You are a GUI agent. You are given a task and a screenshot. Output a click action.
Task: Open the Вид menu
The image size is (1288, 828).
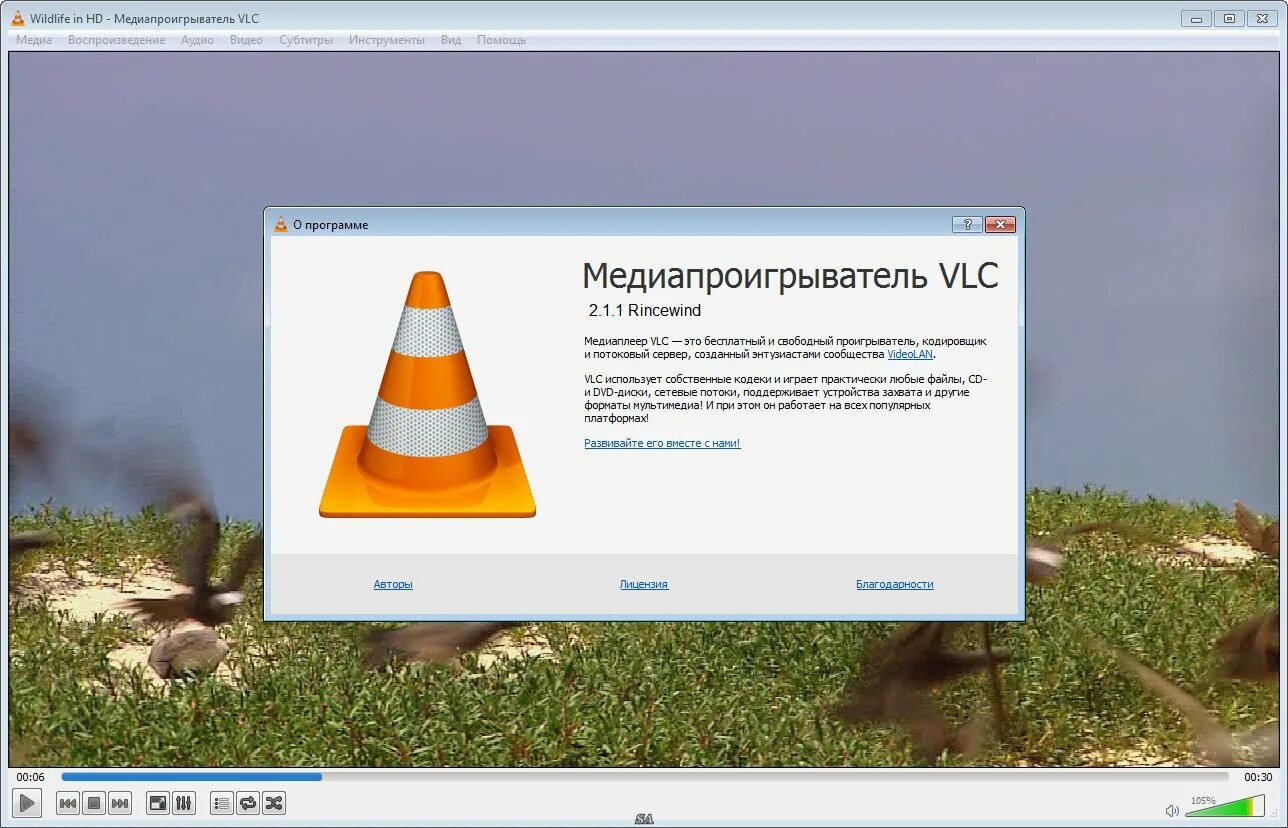(x=451, y=40)
